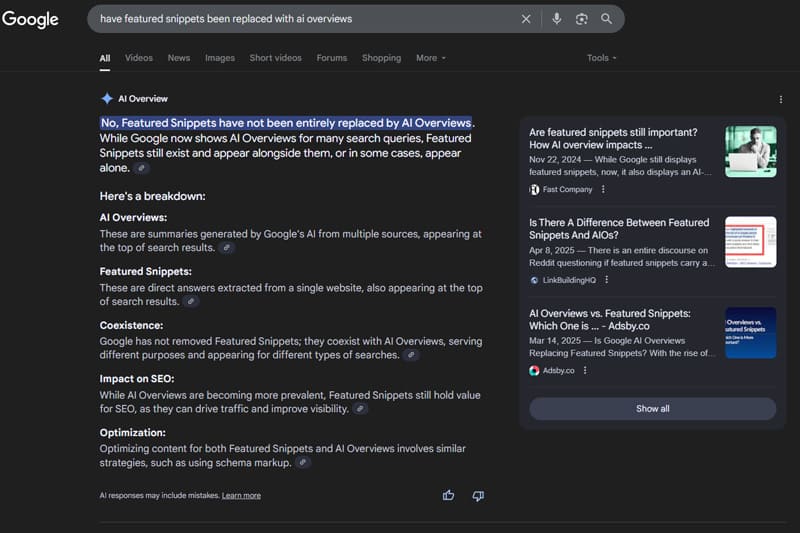The width and height of the screenshot is (800, 533).
Task: Clear the search query with the X icon
Action: (x=526, y=19)
